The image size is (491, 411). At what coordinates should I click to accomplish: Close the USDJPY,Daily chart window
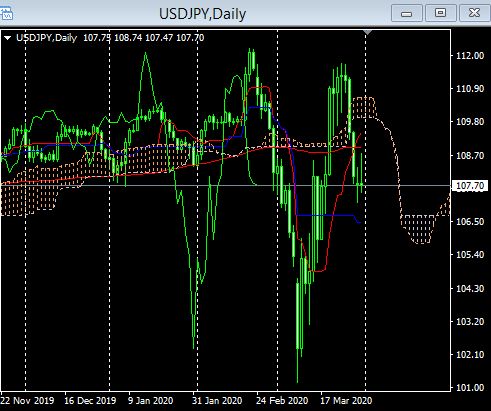coord(474,13)
